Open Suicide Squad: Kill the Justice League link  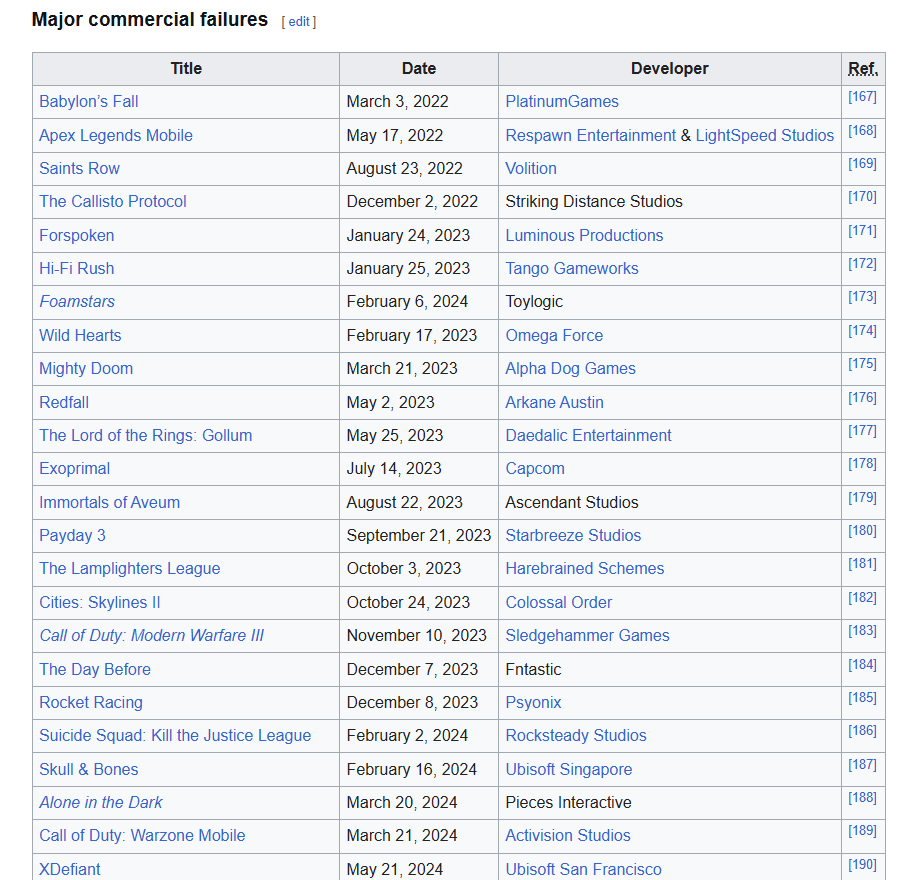pos(175,735)
